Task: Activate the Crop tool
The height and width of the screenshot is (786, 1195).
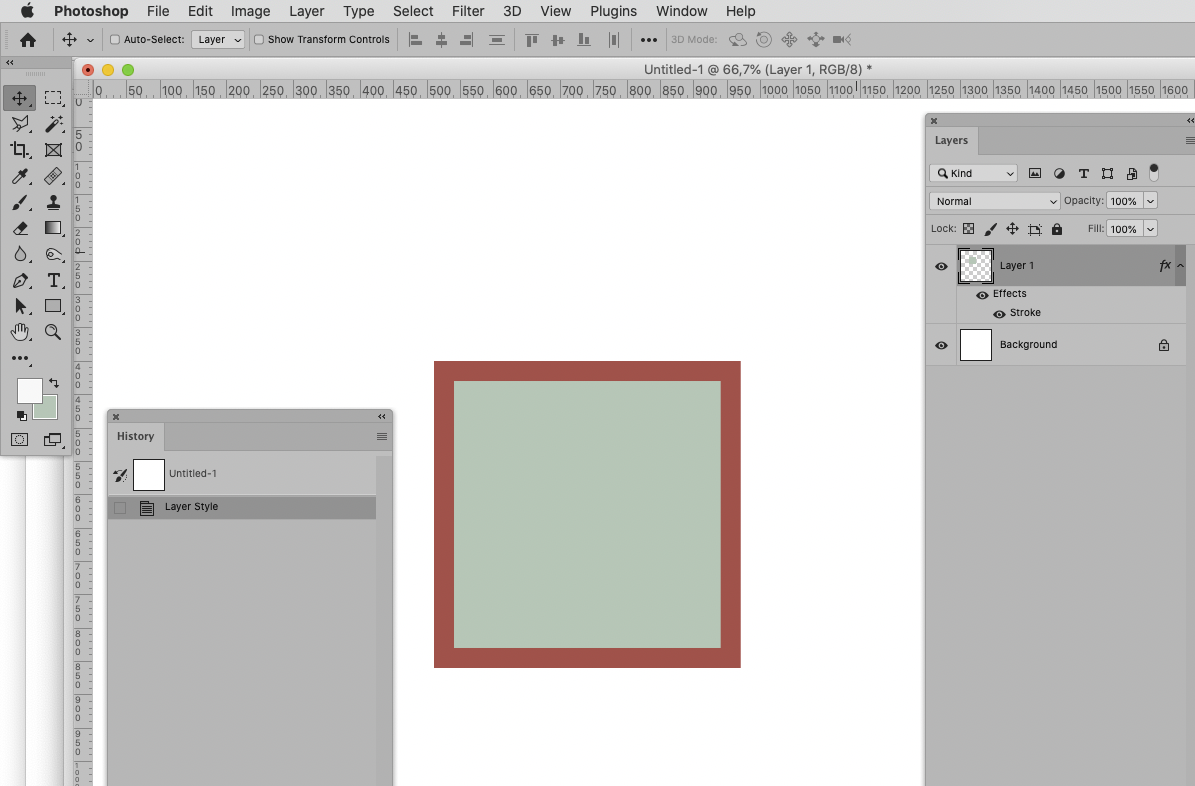Action: (20, 150)
